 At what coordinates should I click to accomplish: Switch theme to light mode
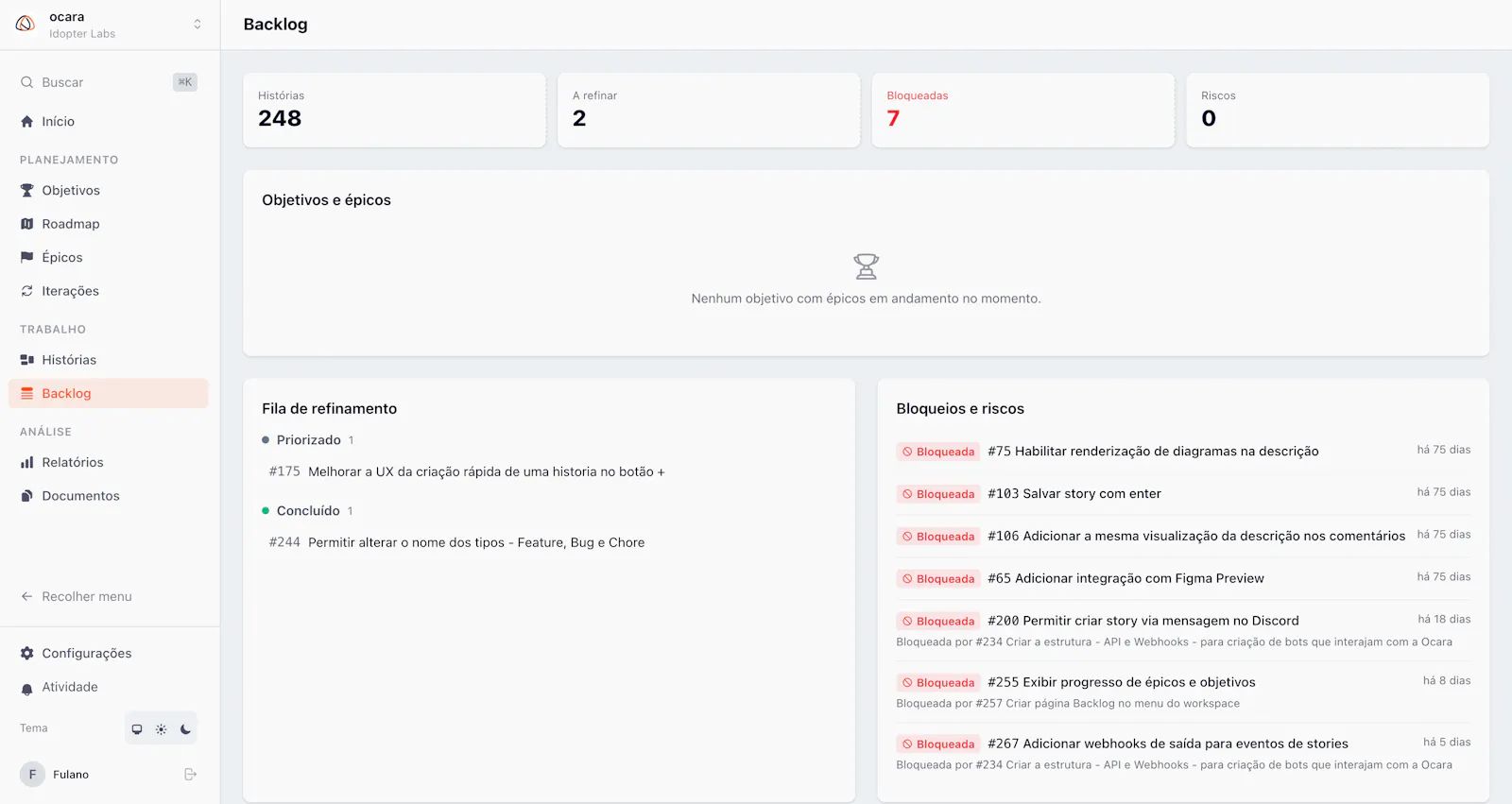pos(162,728)
